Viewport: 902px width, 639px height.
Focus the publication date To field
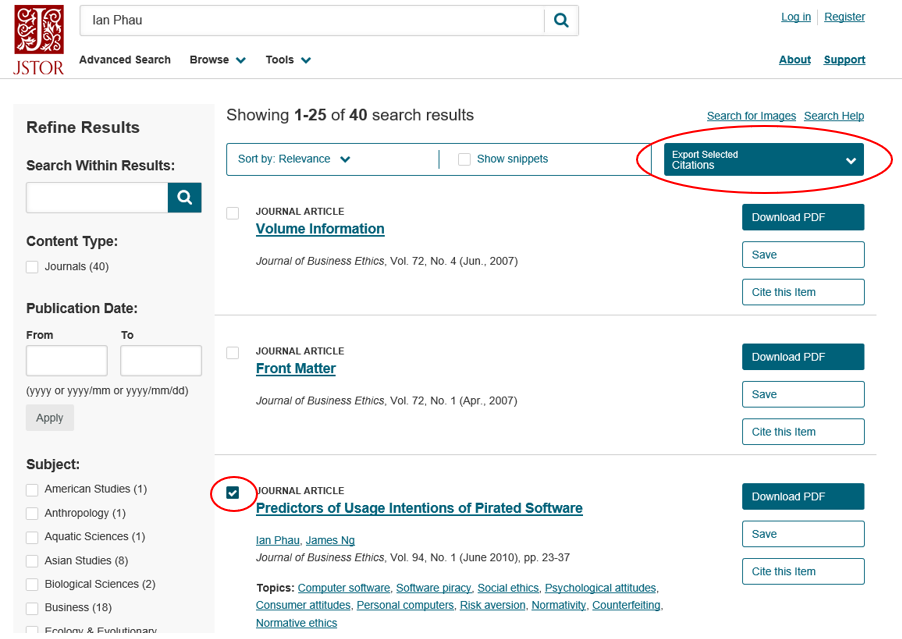[x=161, y=361]
